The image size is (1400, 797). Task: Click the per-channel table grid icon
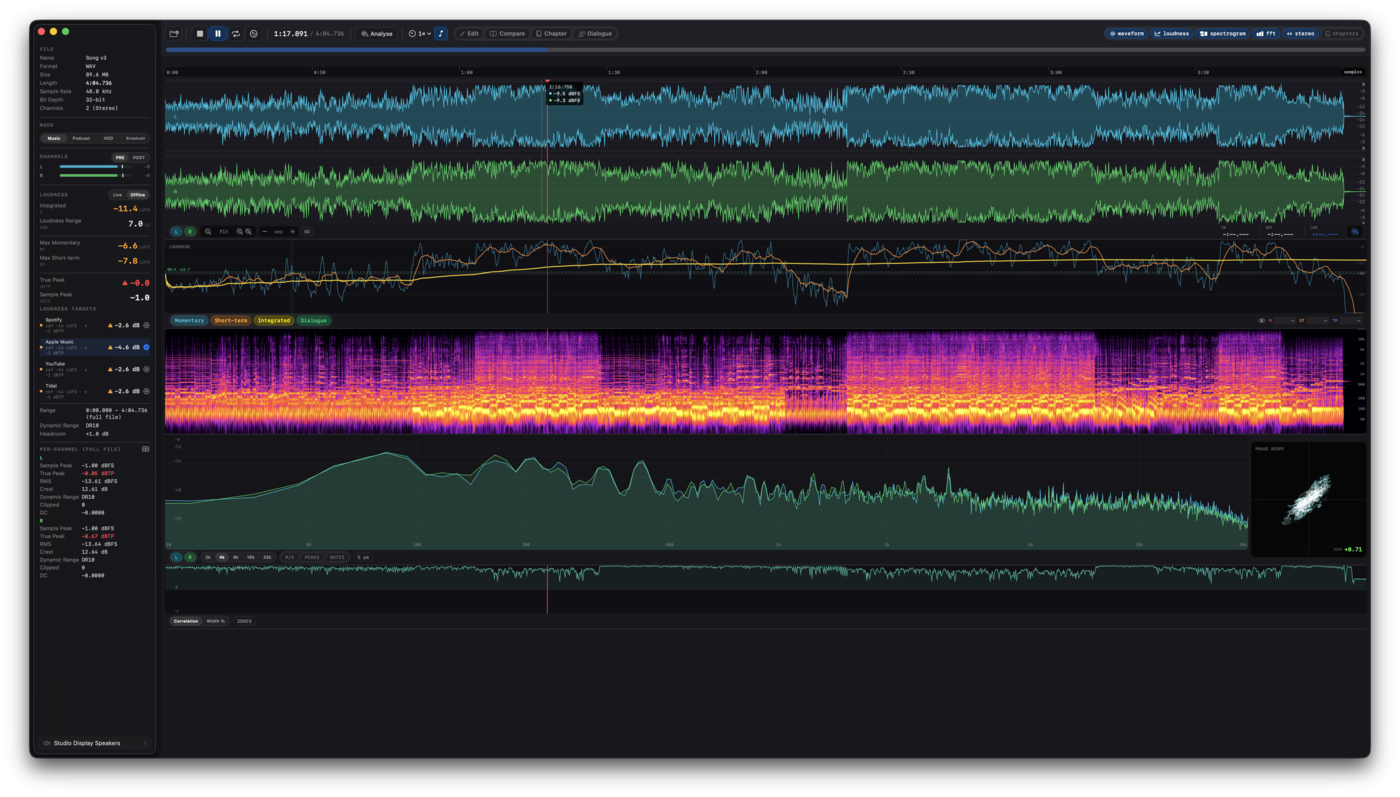(x=145, y=449)
